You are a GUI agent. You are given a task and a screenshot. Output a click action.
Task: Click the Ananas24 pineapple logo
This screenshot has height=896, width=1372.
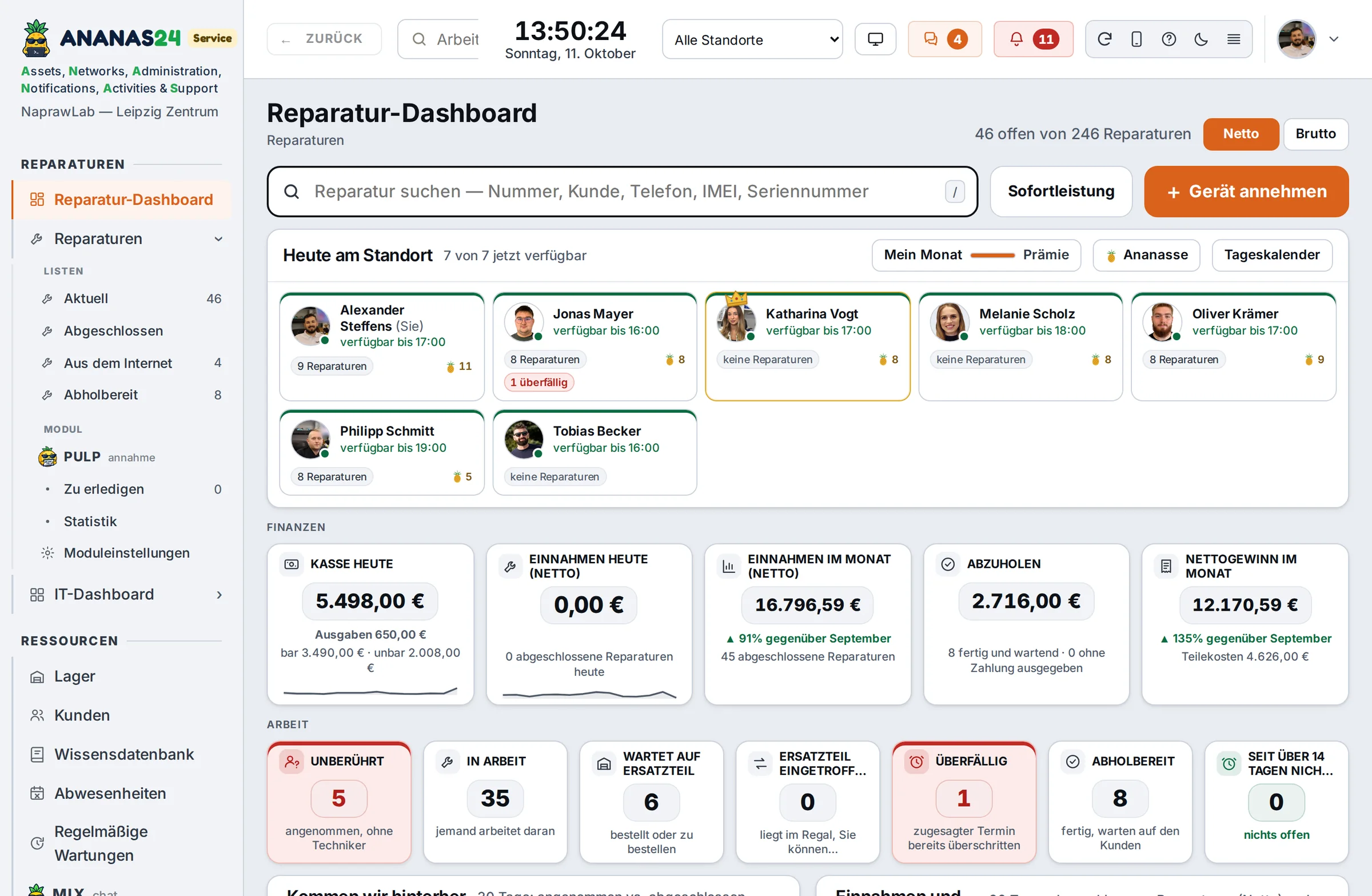37,38
